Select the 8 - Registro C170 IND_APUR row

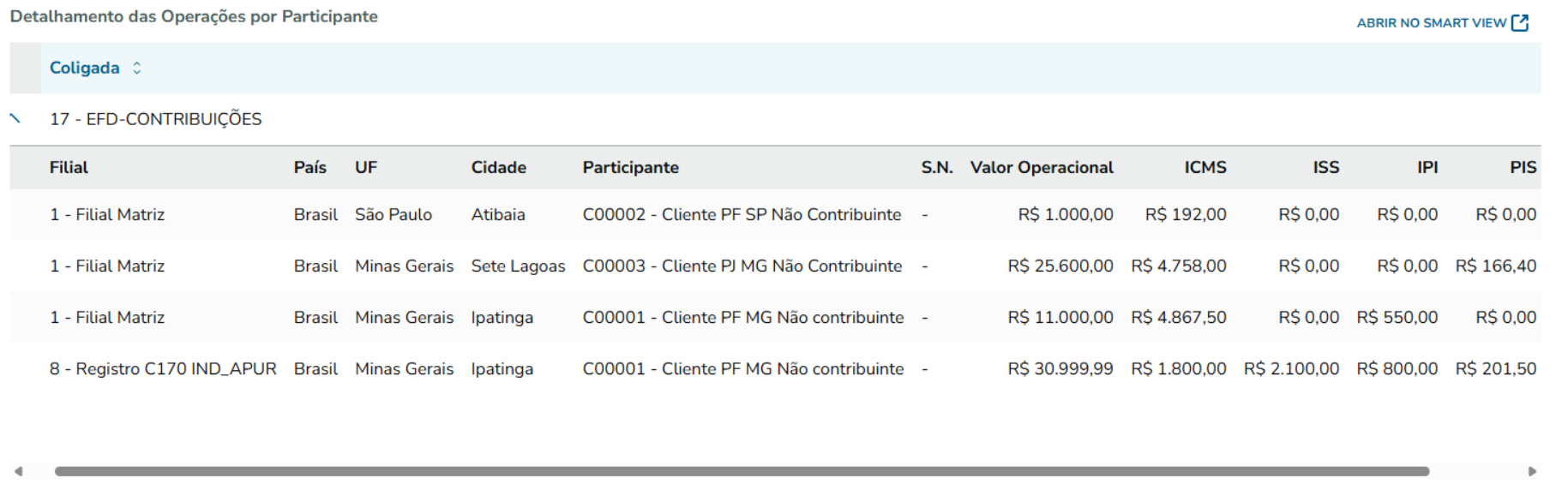point(163,368)
